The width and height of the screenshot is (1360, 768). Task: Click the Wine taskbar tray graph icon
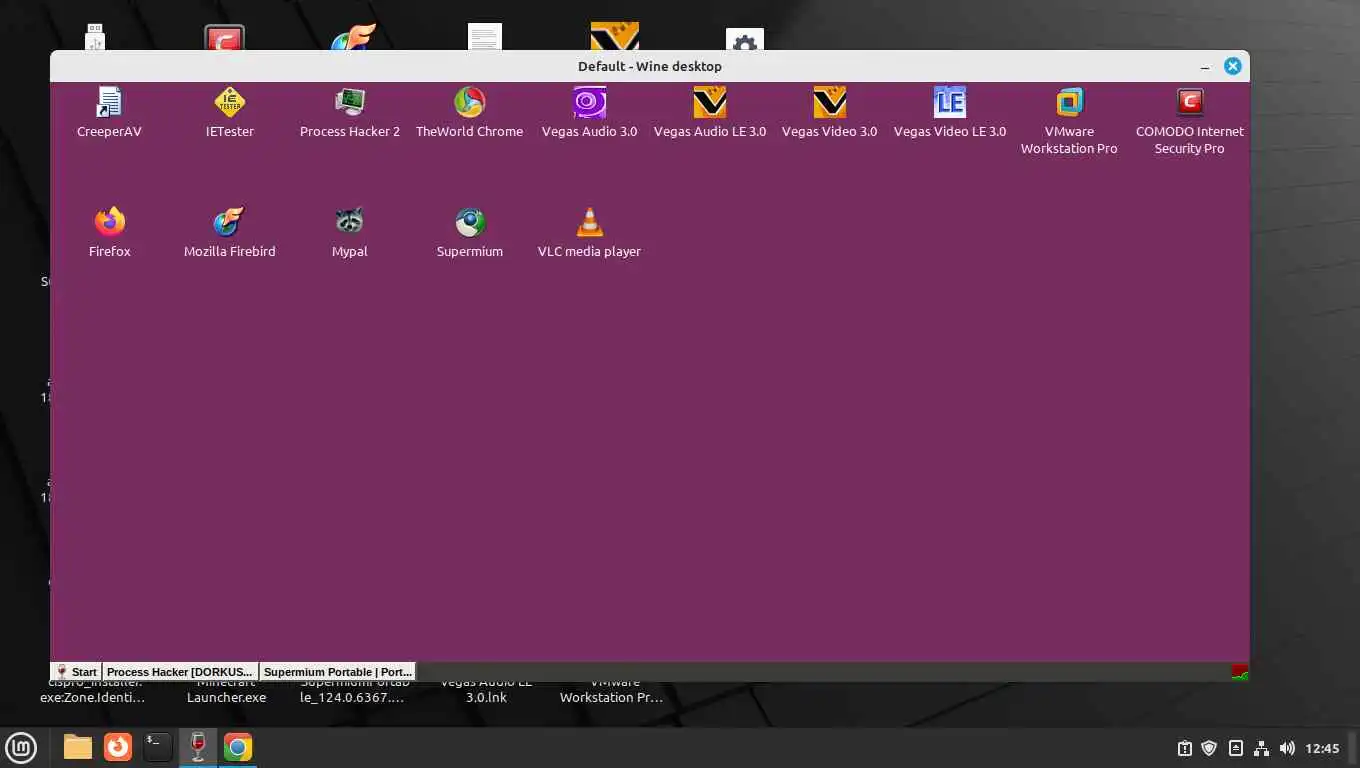pyautogui.click(x=1239, y=672)
